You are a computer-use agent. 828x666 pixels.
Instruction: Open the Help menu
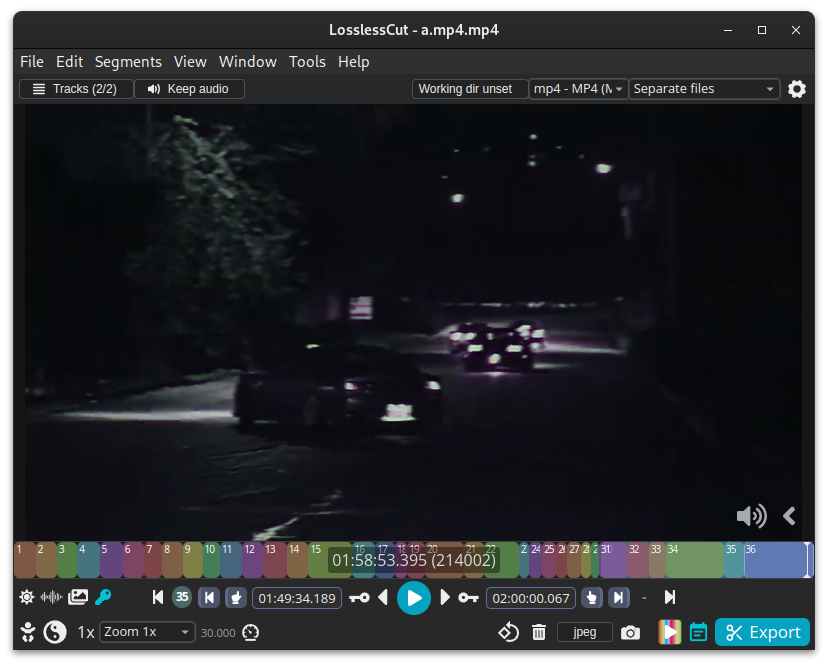(x=354, y=62)
